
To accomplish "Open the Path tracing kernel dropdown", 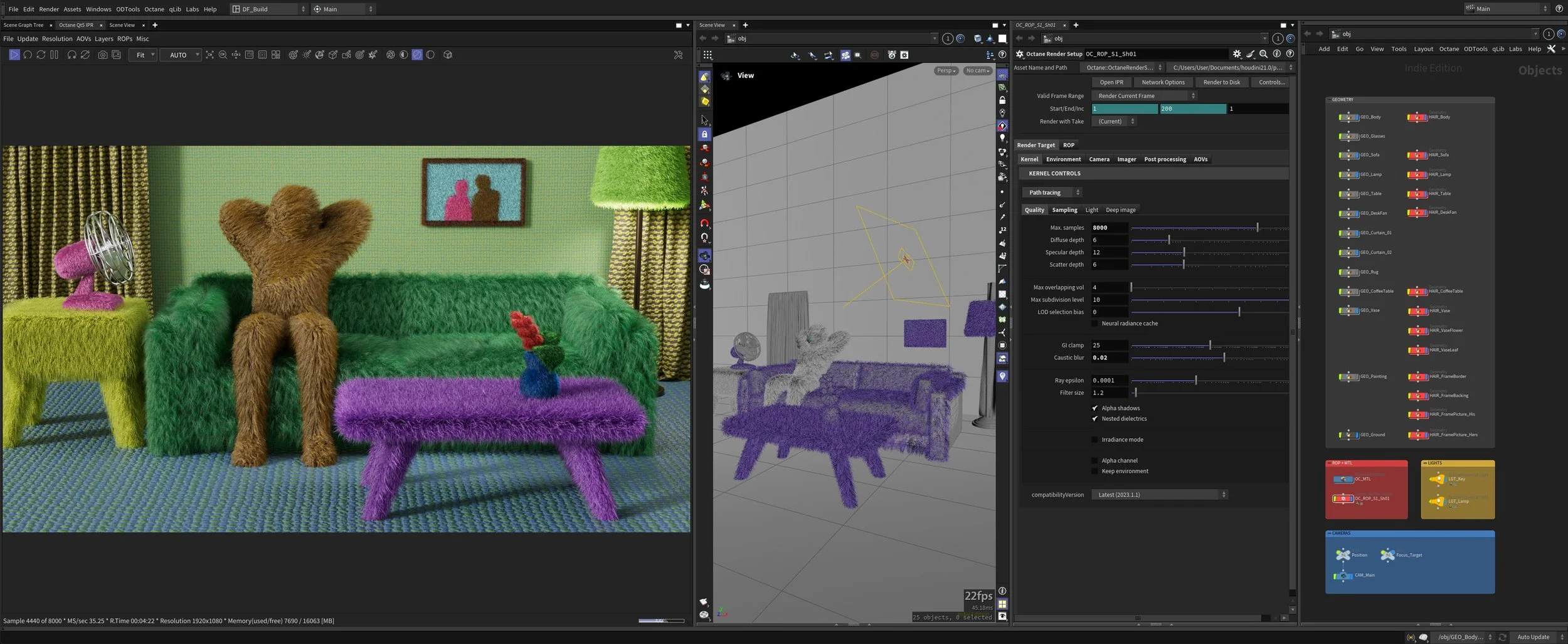I will point(1052,193).
